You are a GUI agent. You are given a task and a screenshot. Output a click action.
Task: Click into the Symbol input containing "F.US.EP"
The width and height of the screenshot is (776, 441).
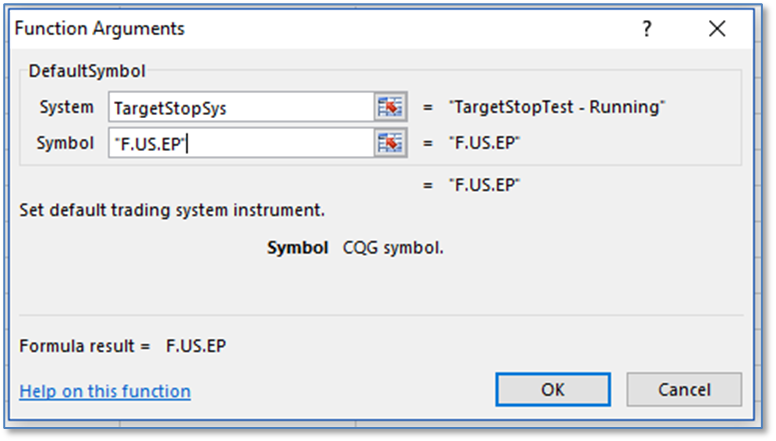[x=240, y=143]
